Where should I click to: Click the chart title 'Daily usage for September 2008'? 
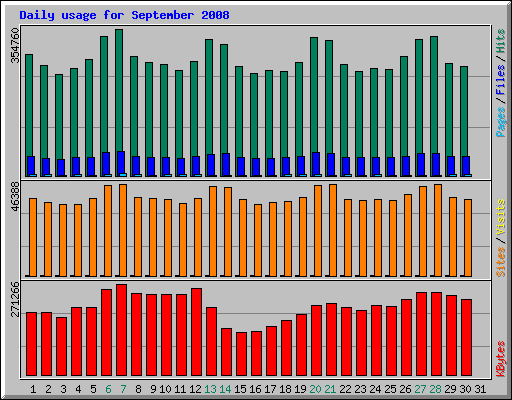[124, 15]
